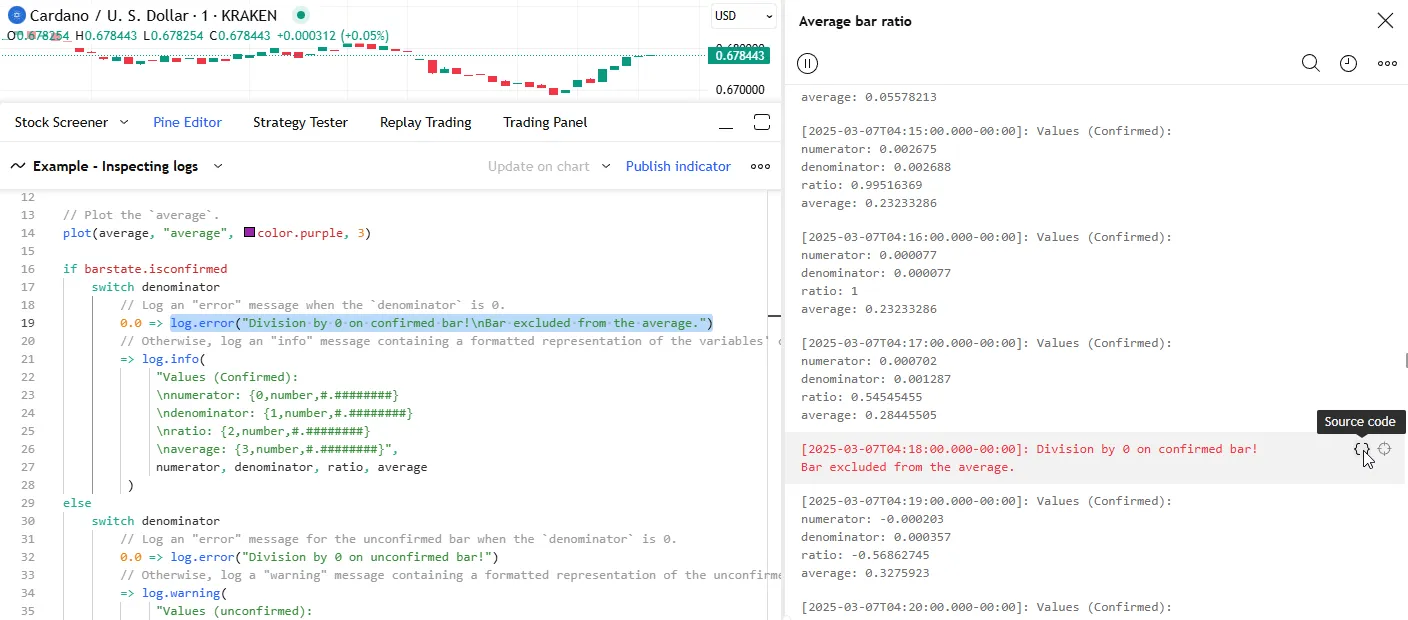Select the red Division by 0 log entry

[1030, 458]
